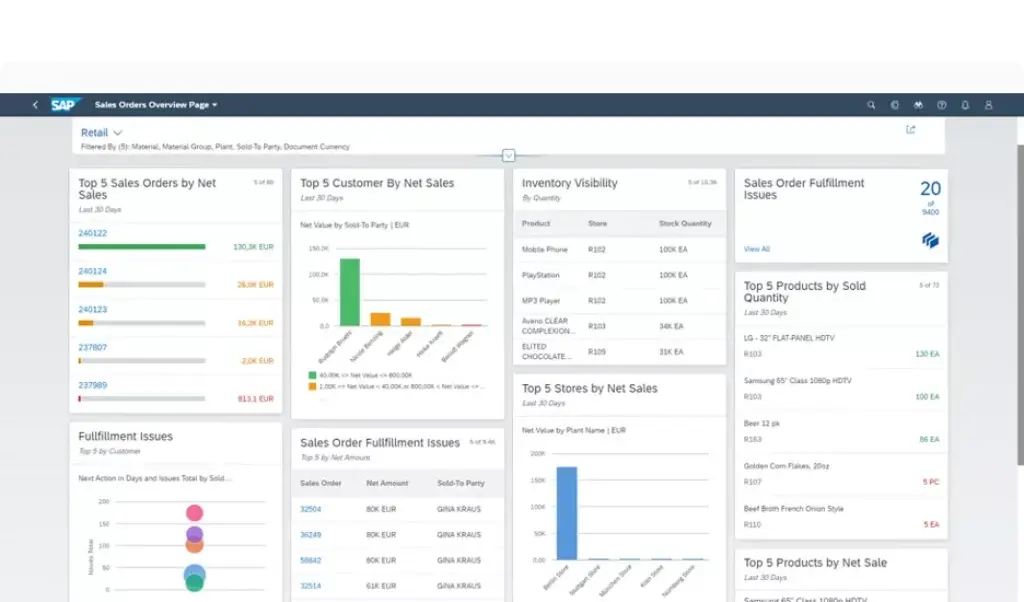Open help via the question mark icon

click(x=942, y=104)
